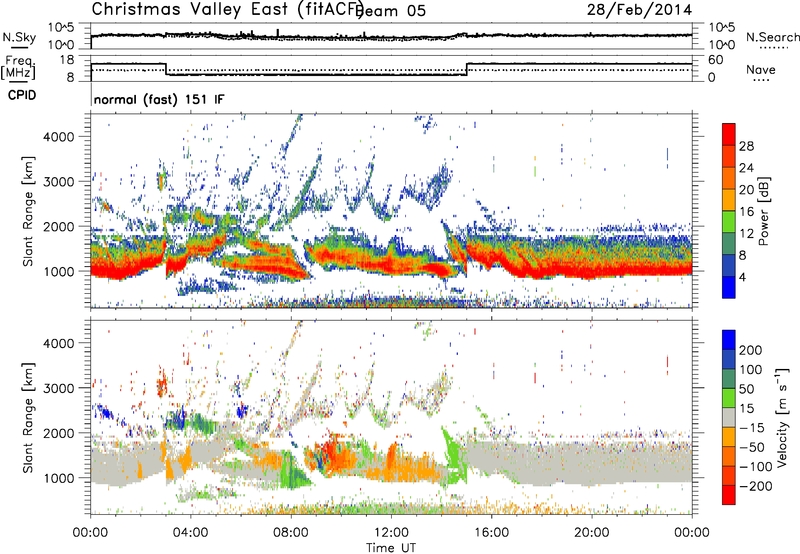The width and height of the screenshot is (800, 554).
Task: Select the 'Beam 05' label in the header
Action: [x=390, y=11]
